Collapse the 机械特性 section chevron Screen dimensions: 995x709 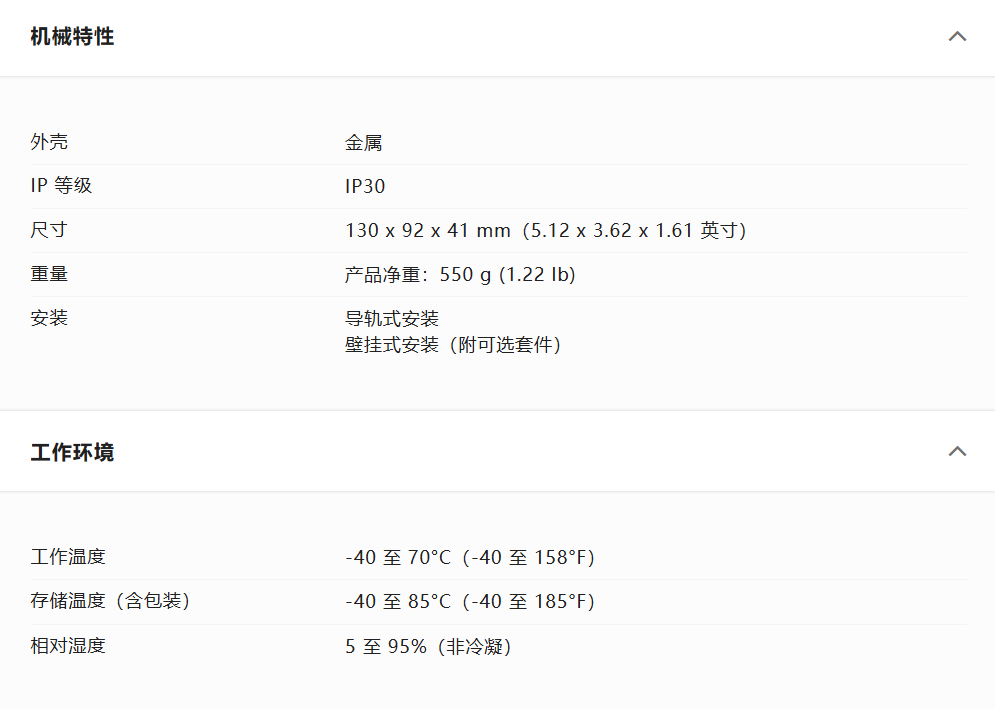[957, 36]
